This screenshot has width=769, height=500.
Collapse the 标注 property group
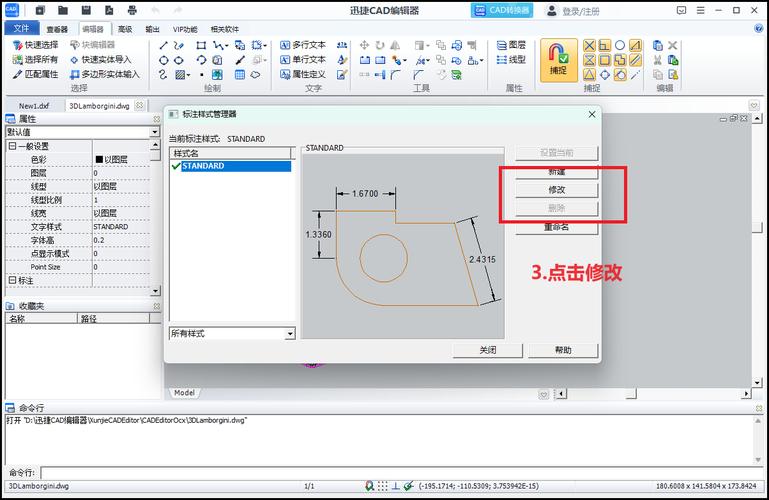click(12, 280)
